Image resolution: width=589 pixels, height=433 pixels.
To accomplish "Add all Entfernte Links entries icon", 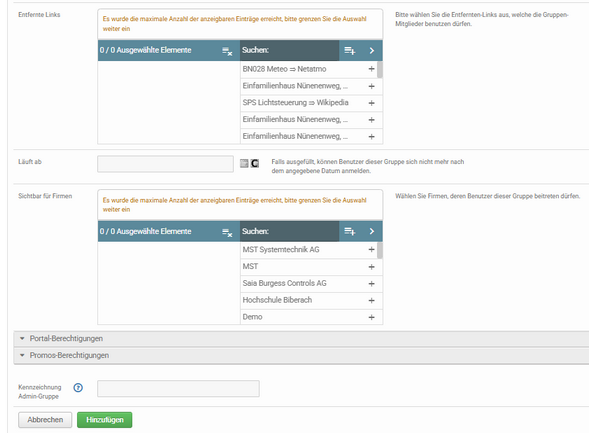I will (x=350, y=50).
